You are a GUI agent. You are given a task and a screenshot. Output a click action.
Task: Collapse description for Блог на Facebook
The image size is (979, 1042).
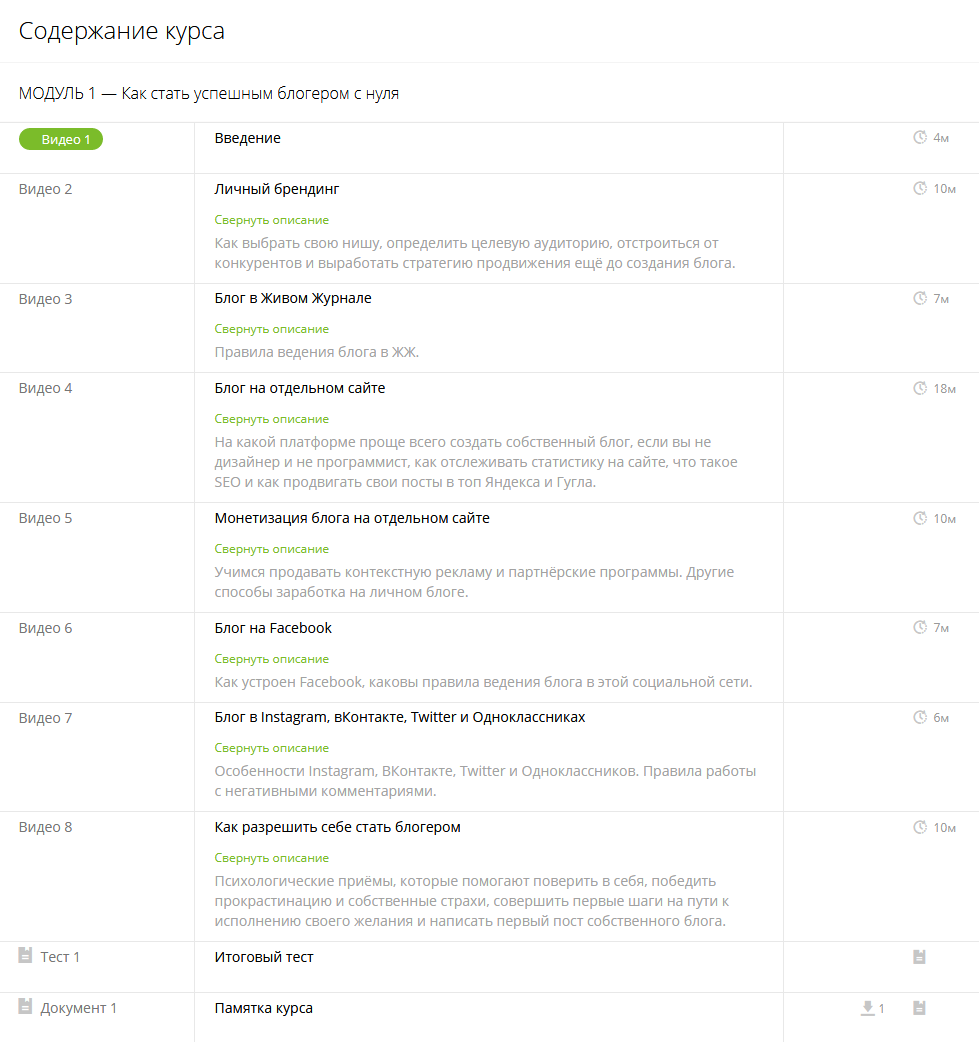271,659
